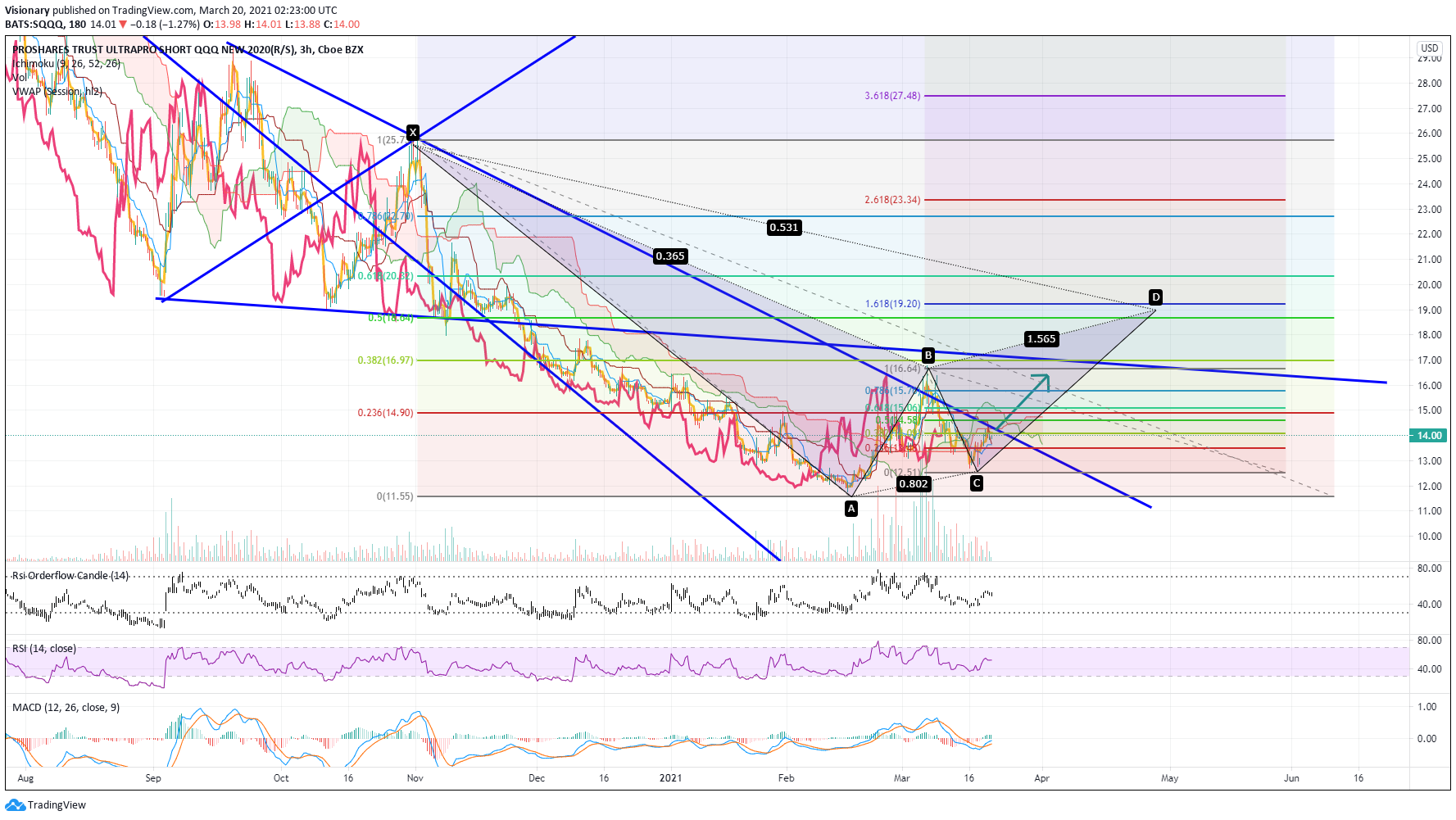This screenshot has width=1456, height=820.
Task: Click the May label on the time axis
Action: click(1170, 778)
